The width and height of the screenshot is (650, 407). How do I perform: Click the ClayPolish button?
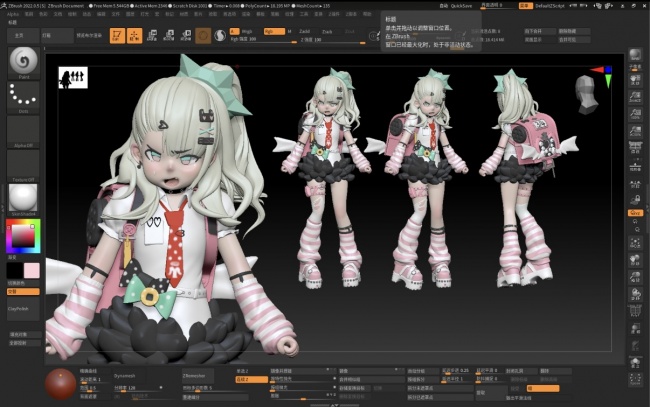23,309
